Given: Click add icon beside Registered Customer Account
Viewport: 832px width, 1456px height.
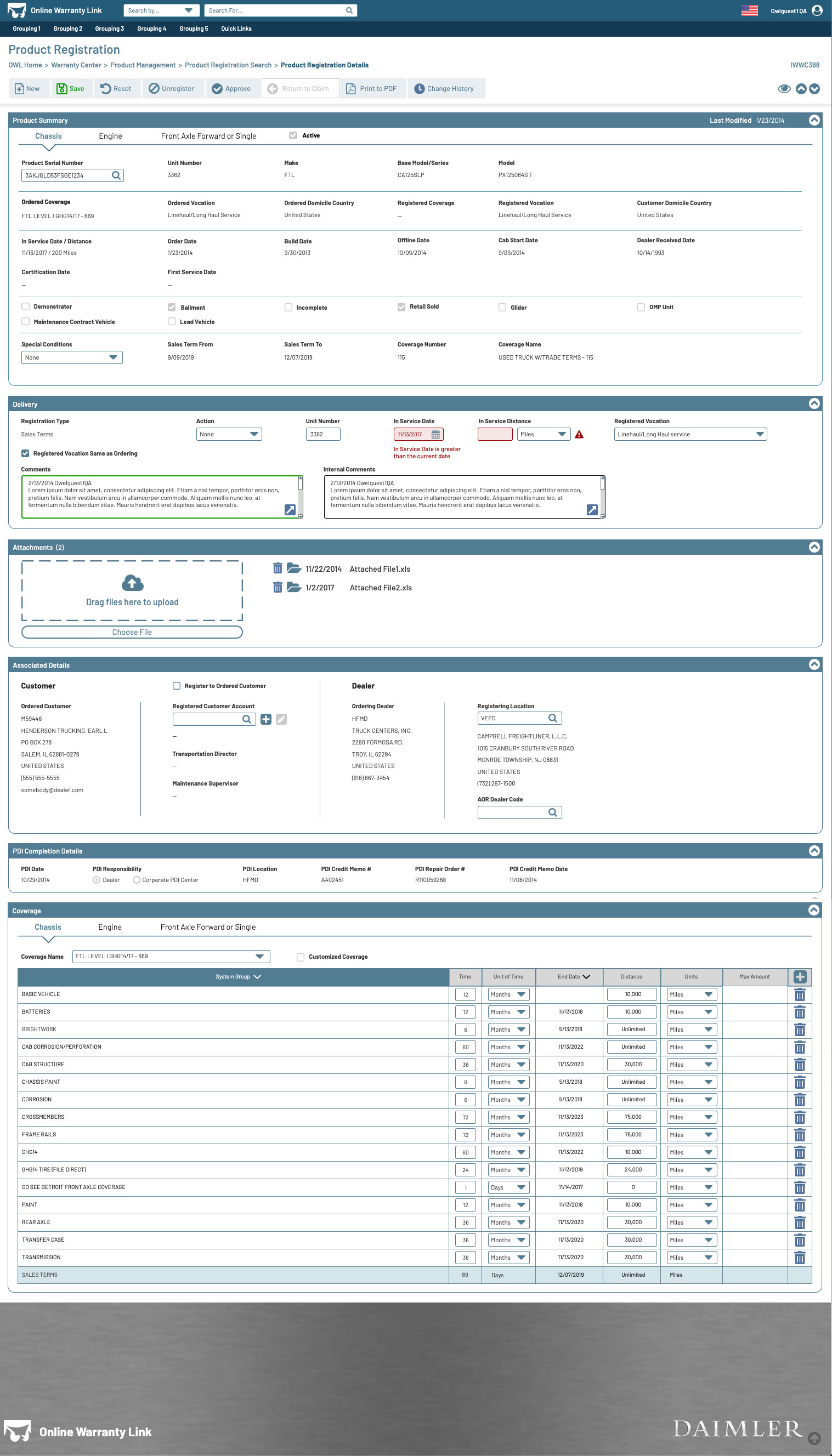Looking at the screenshot, I should [265, 719].
